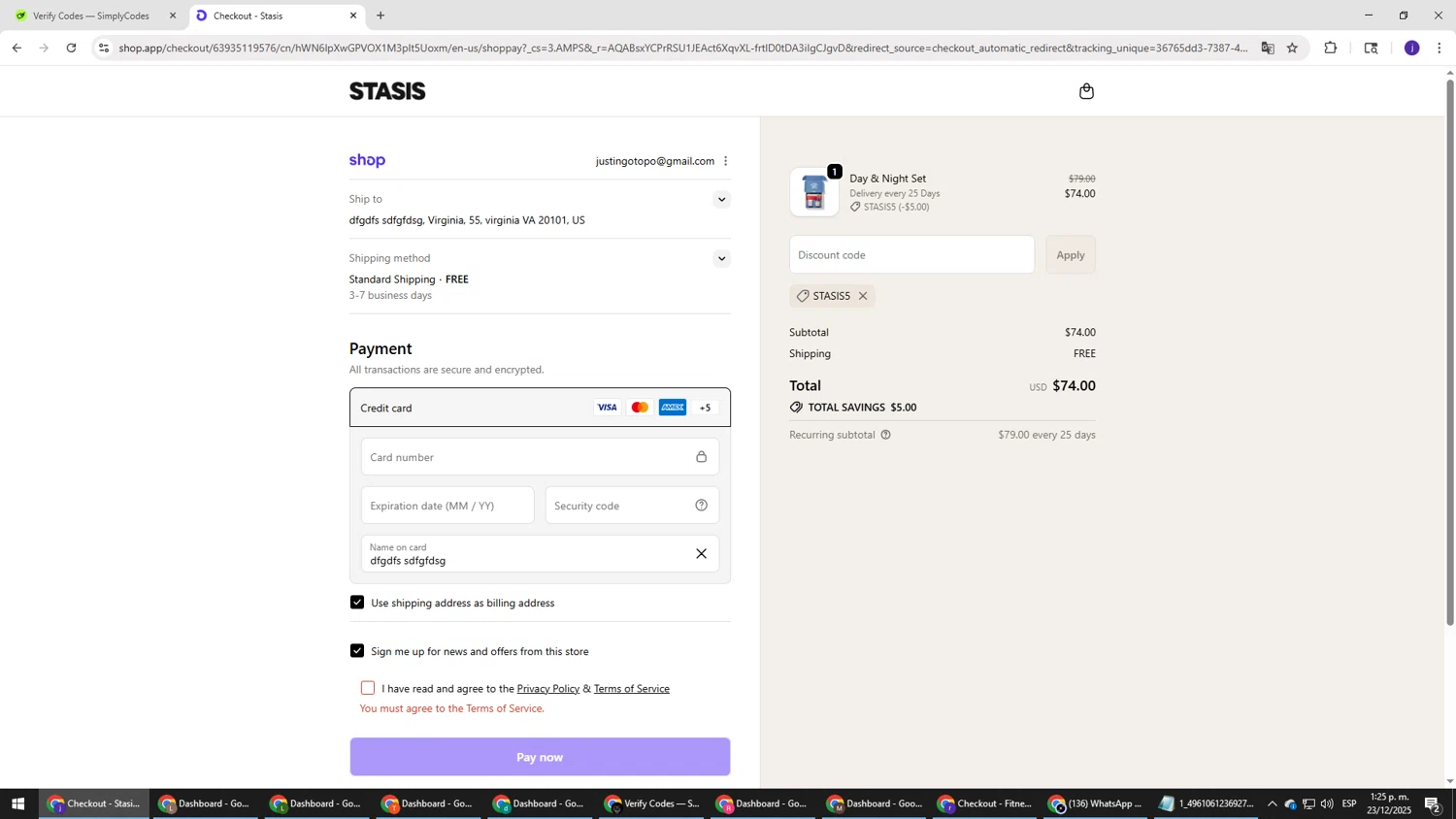Select the Checkout - Stasis browser tab
Viewport: 1456px width, 819px height.
click(x=276, y=16)
